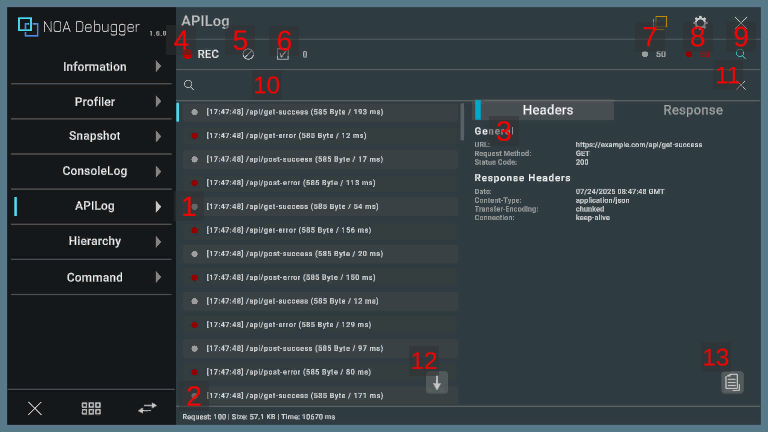
Task: Click the Request status bar summary text
Action: [259, 417]
